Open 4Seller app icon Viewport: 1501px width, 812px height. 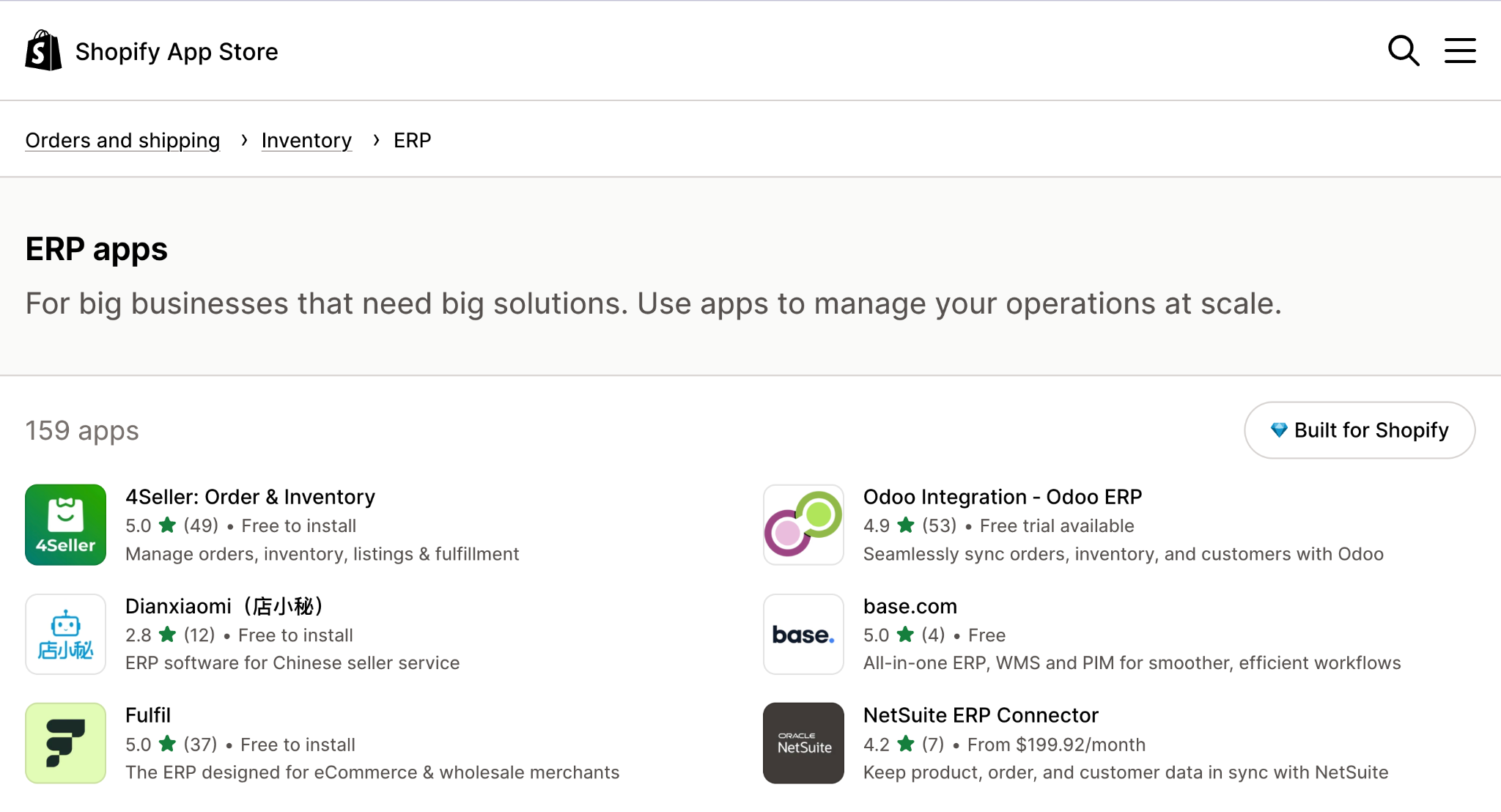pos(66,525)
